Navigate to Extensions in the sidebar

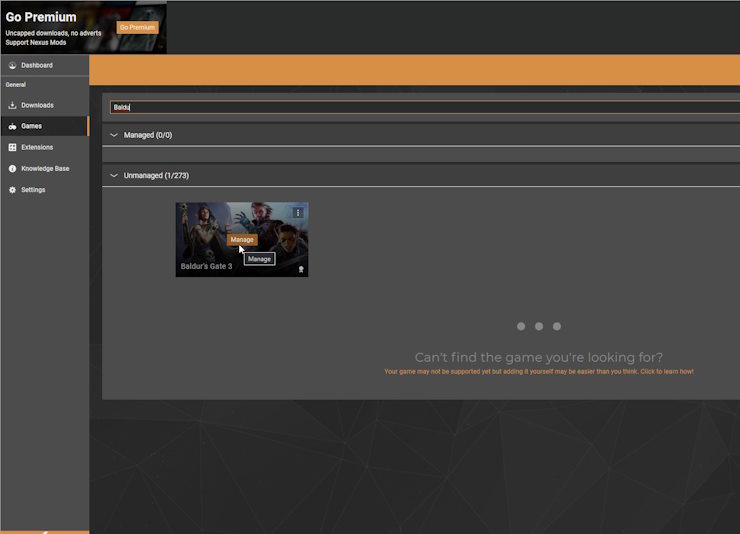[37, 147]
